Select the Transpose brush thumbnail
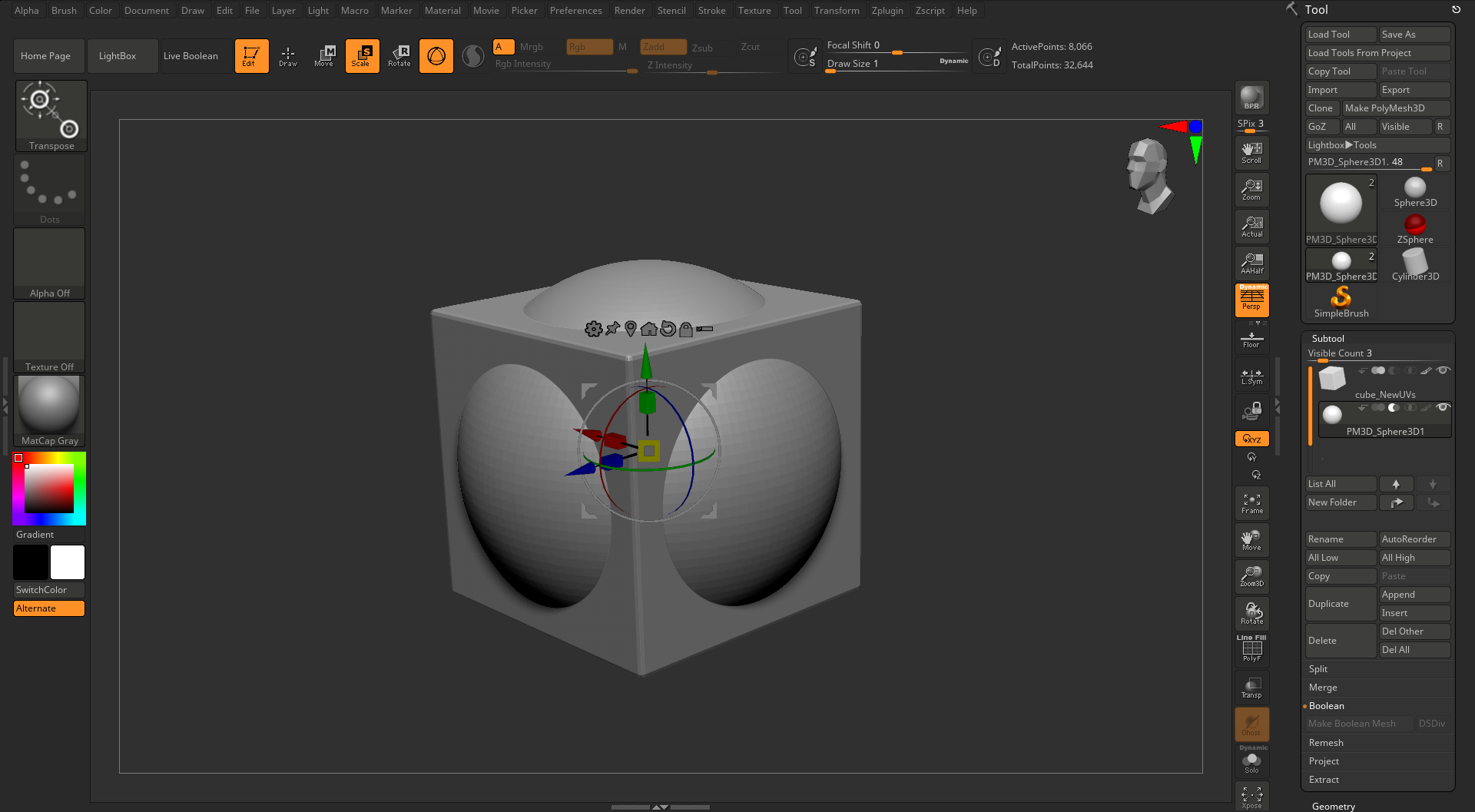Screen dimensions: 1475x812 click(51, 116)
